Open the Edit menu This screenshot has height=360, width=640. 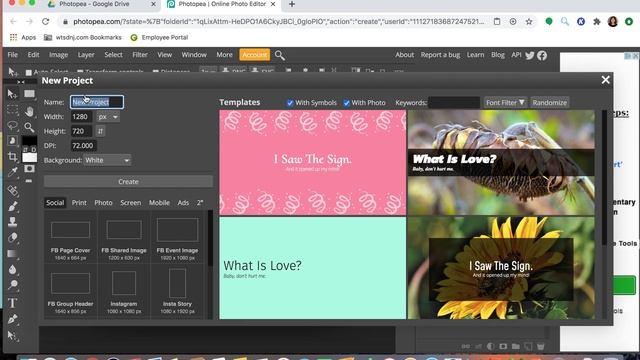click(x=33, y=55)
